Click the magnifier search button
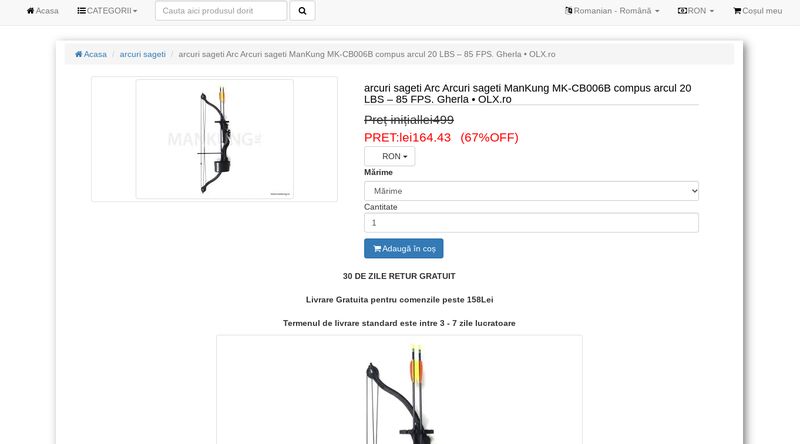800x444 pixels. click(x=302, y=11)
